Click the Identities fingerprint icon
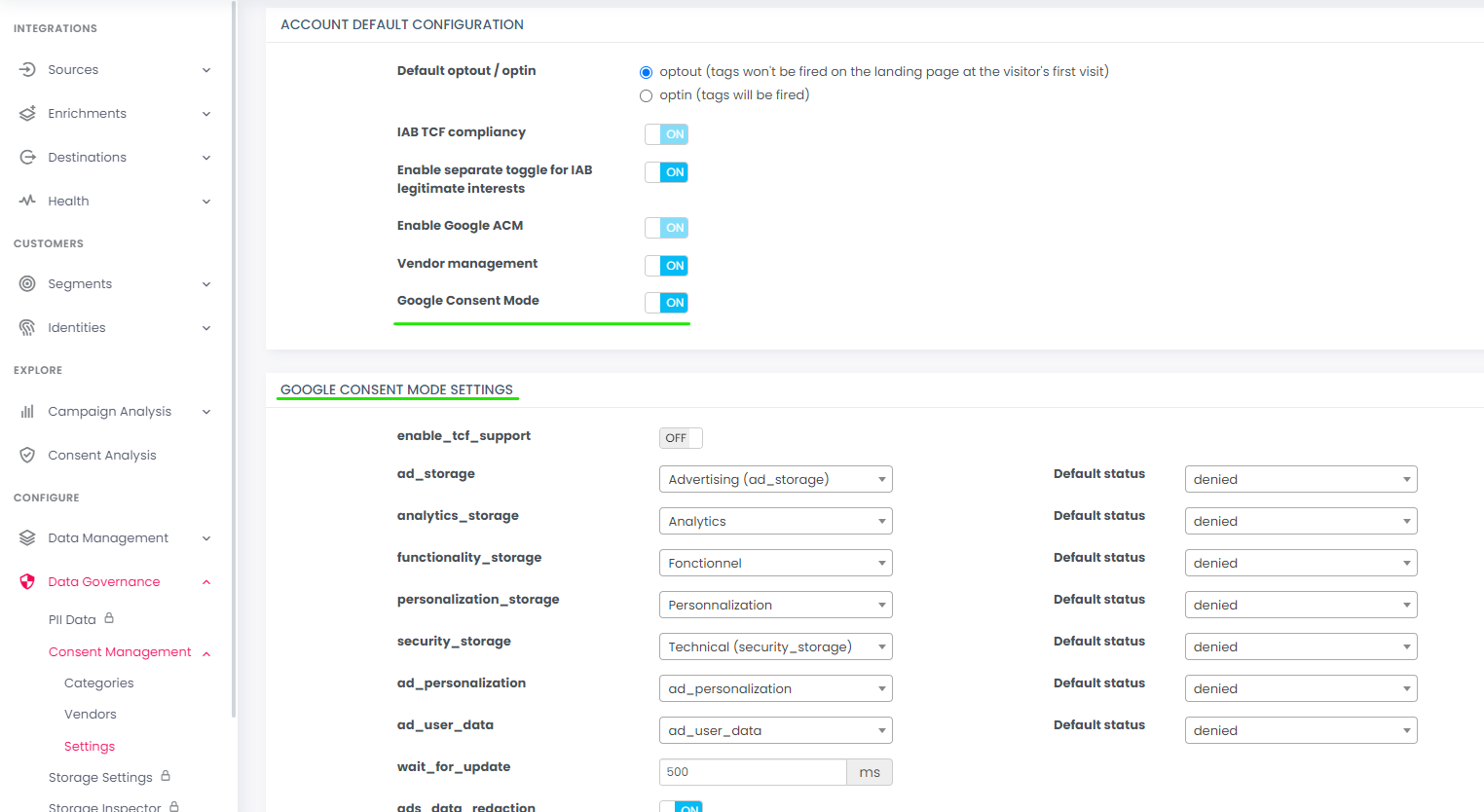This screenshot has height=812, width=1484. coord(27,327)
